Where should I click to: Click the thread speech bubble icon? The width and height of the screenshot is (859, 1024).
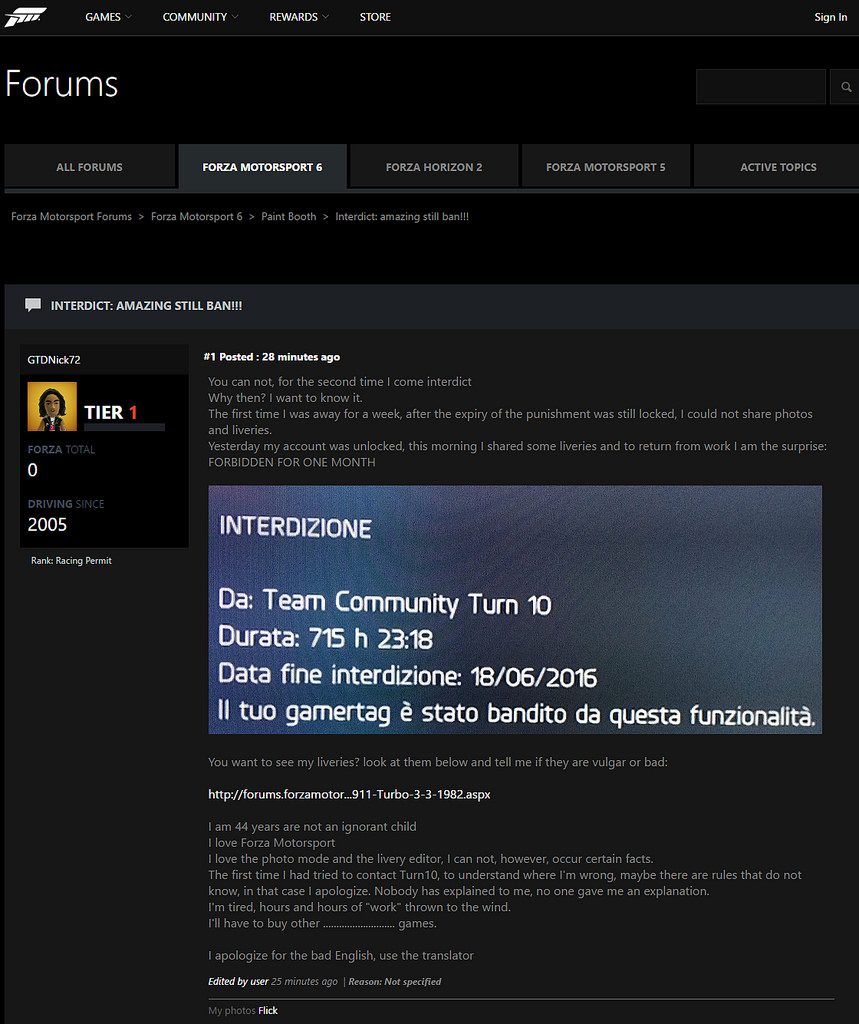point(33,305)
